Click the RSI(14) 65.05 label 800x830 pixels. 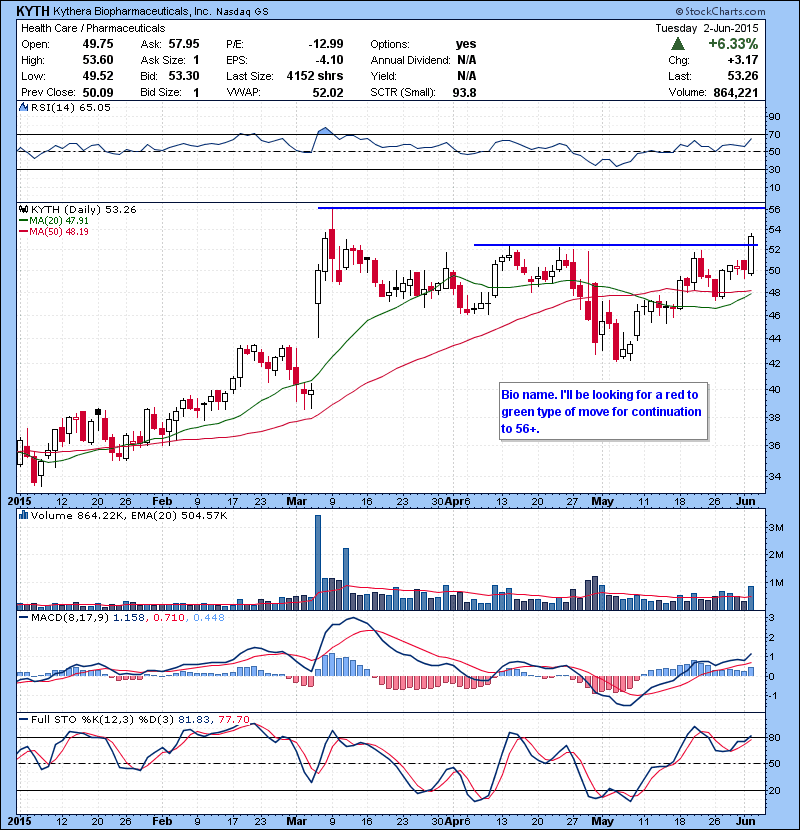pyautogui.click(x=71, y=107)
